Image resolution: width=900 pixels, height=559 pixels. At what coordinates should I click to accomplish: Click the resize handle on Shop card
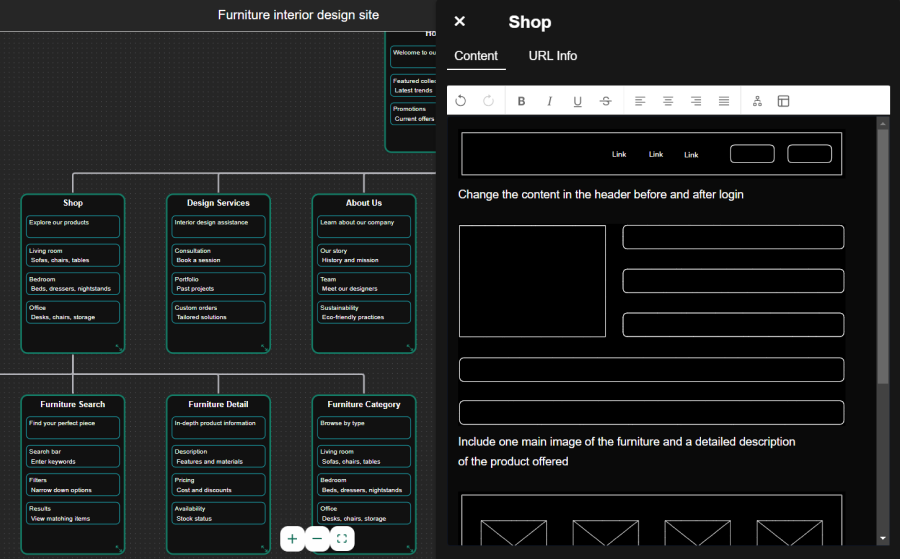click(119, 348)
